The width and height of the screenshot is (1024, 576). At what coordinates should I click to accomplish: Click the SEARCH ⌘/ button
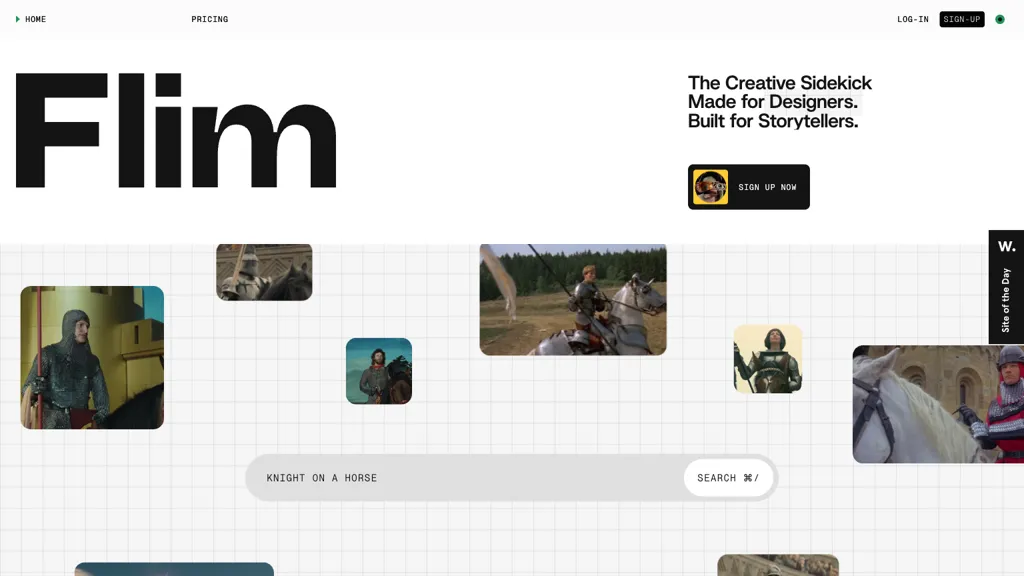pyautogui.click(x=728, y=478)
